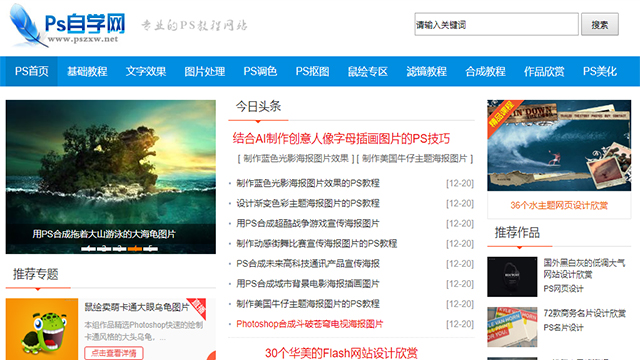Open the PS名片设计 category link
The height and width of the screenshot is (360, 640).
point(563,327)
